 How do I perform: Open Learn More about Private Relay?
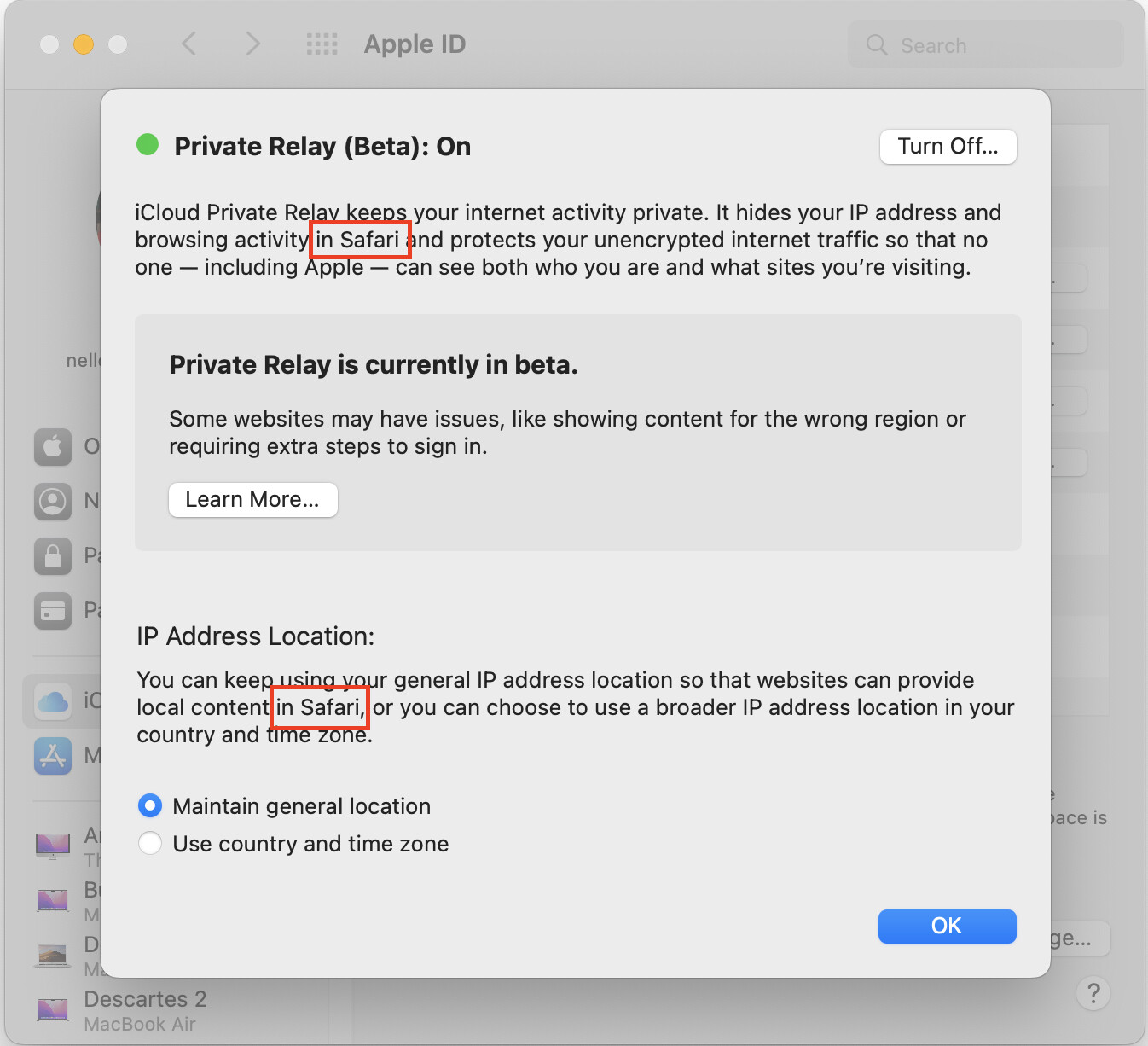pos(252,500)
